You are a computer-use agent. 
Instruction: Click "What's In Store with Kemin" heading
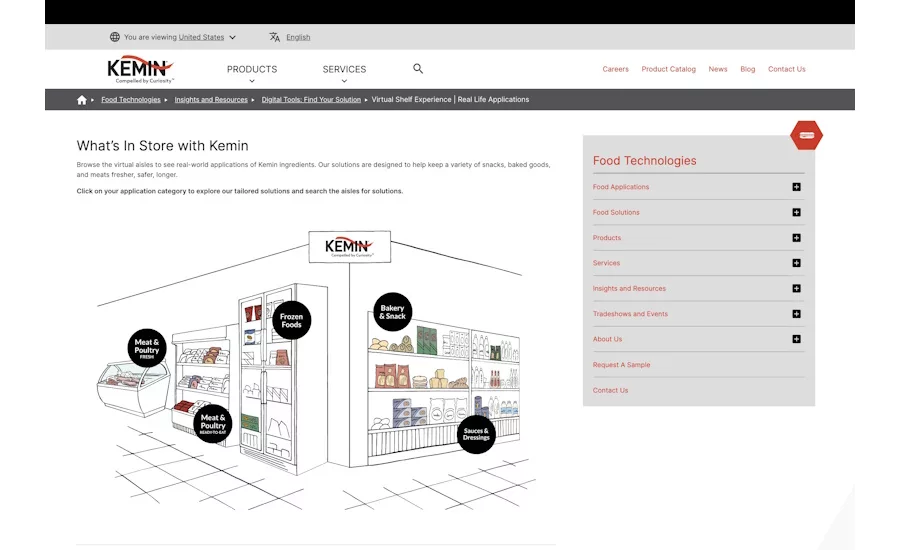click(162, 146)
